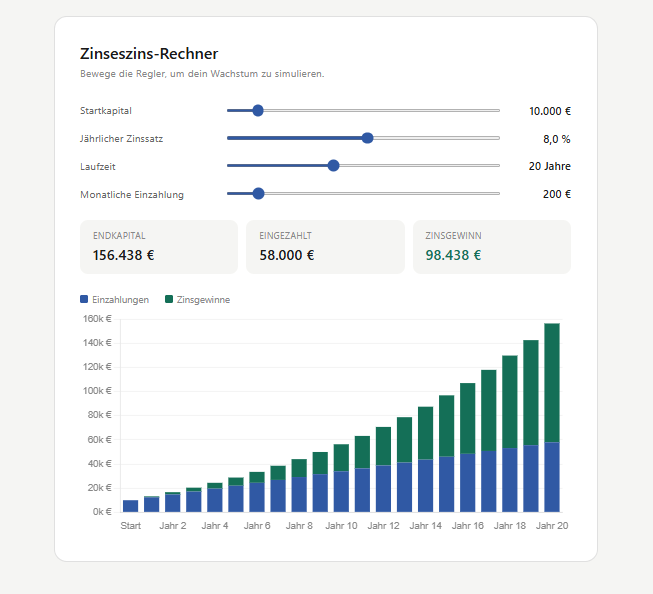
Task: Click the Start bar in the chart
Action: point(130,506)
